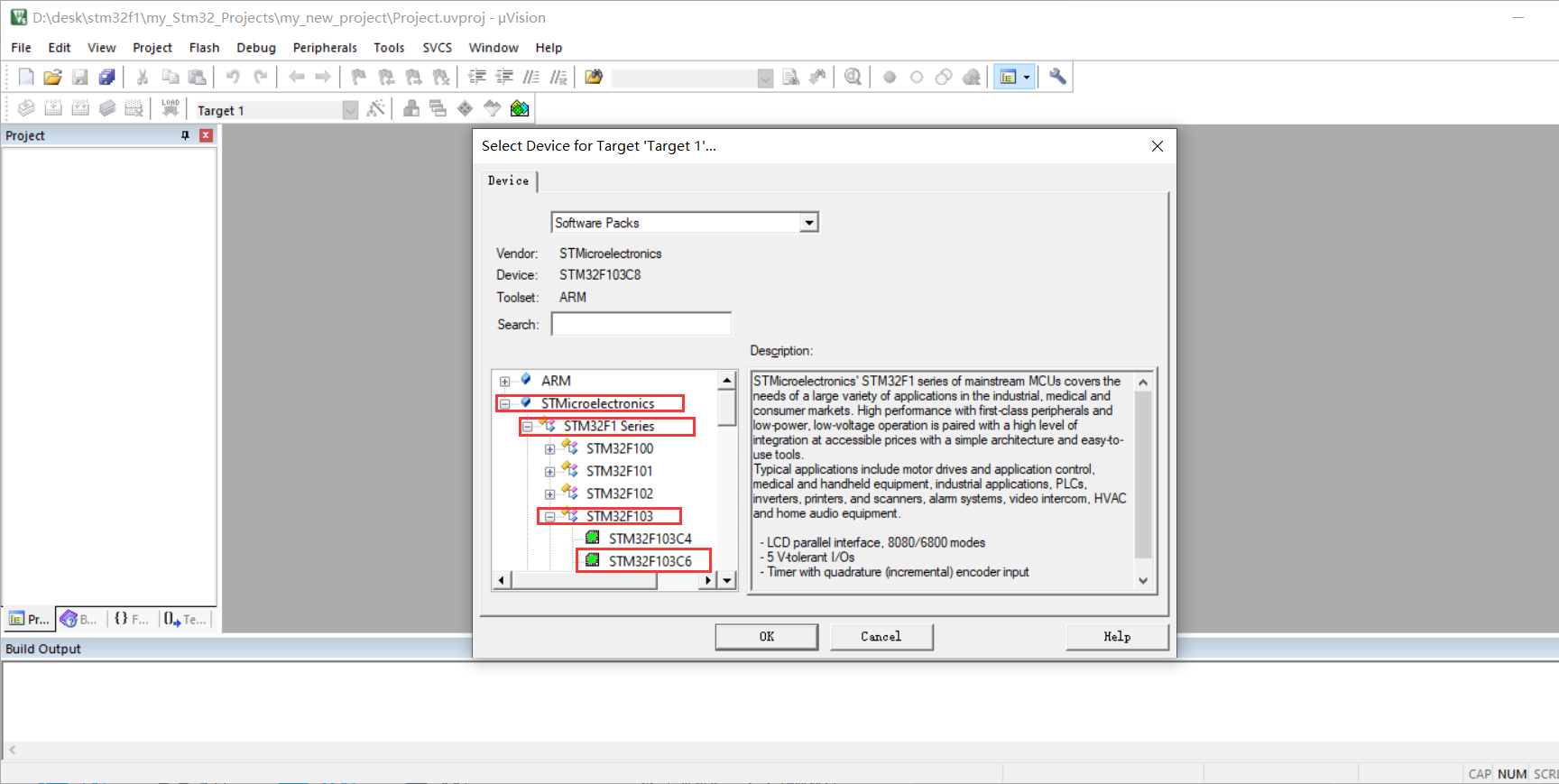This screenshot has width=1559, height=784.
Task: Click the Open file folder icon
Action: [x=52, y=77]
